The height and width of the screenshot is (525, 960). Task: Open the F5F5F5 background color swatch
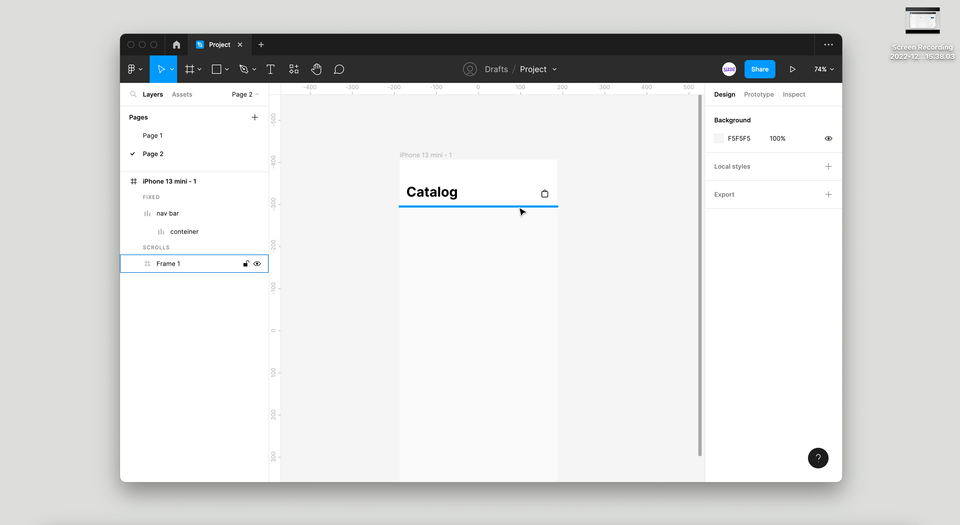719,138
